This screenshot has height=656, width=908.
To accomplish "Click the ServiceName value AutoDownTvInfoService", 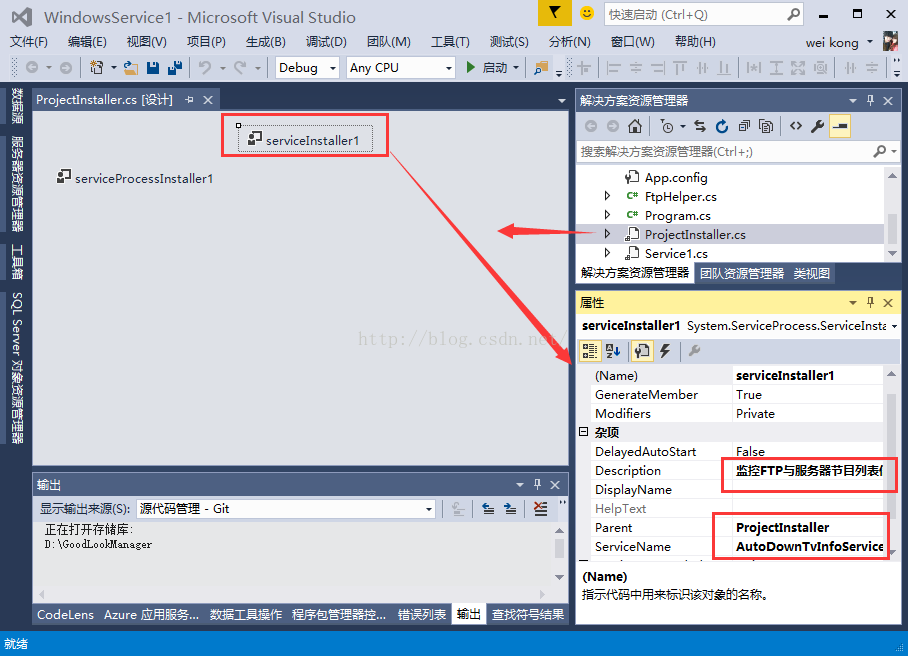I will 809,546.
